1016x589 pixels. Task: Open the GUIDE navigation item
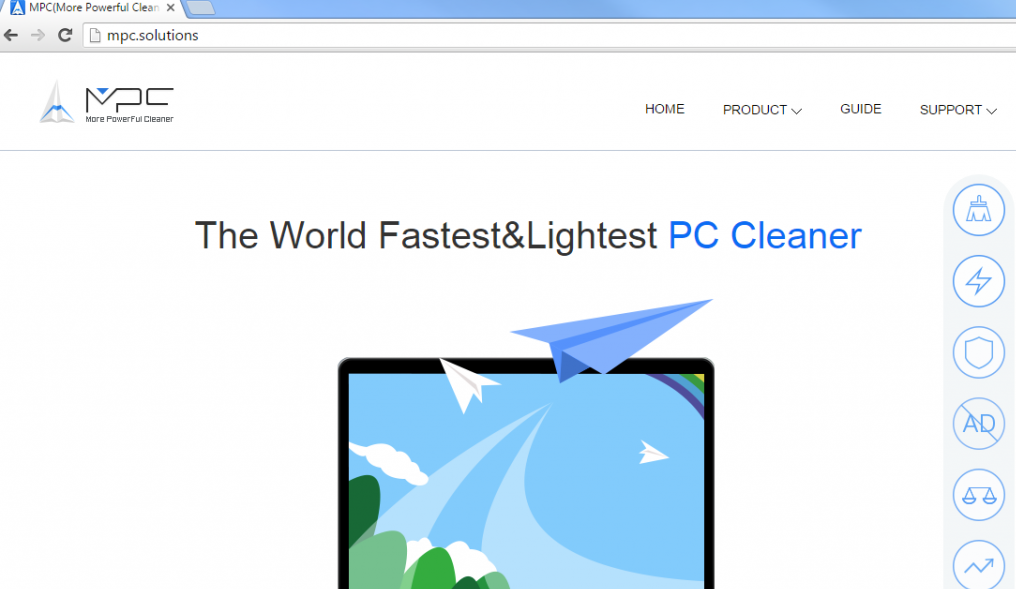coord(860,109)
